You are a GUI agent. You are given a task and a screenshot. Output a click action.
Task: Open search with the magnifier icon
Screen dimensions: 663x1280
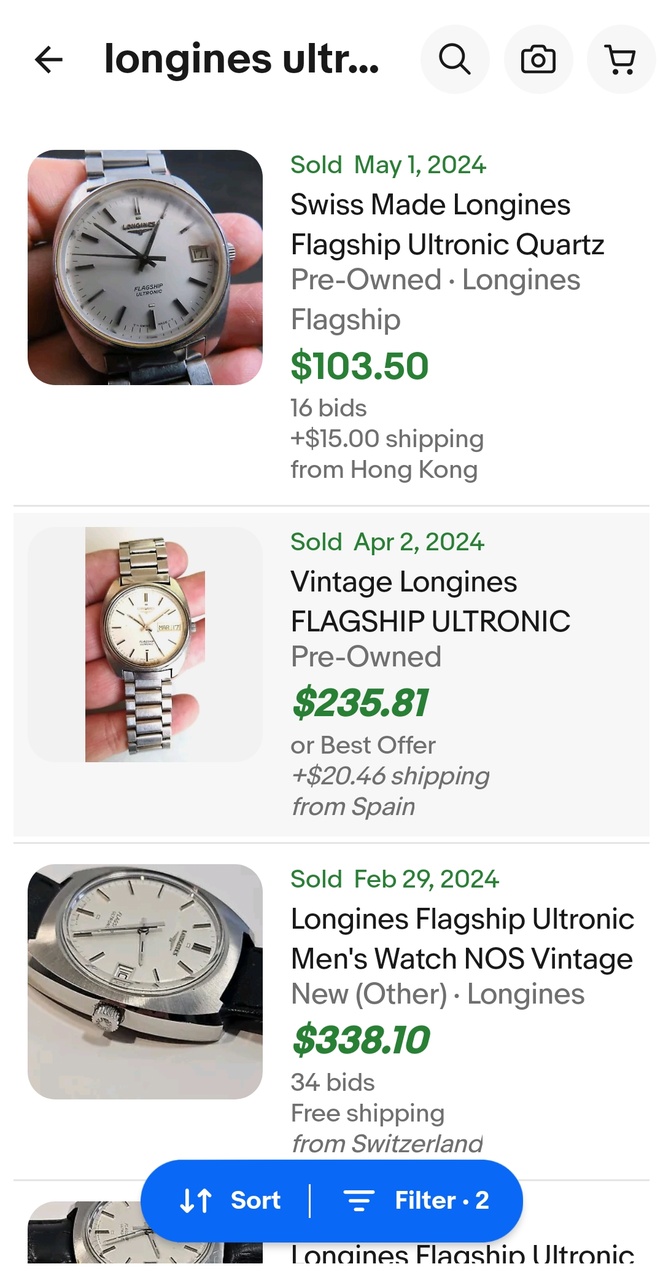click(x=455, y=60)
